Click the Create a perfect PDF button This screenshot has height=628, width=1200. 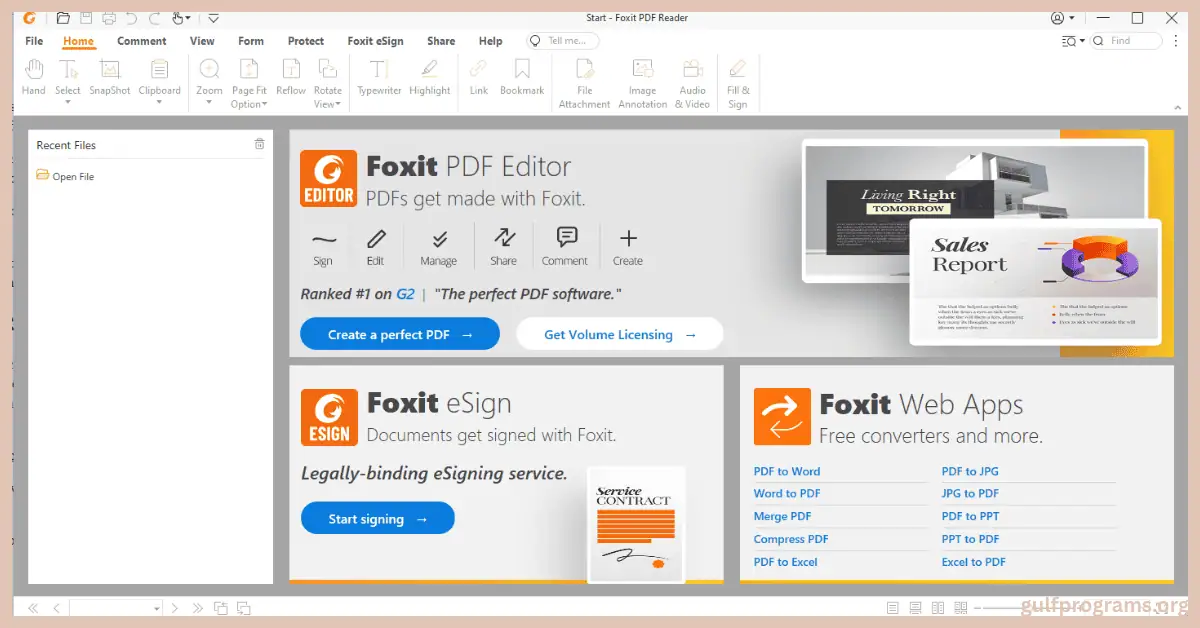click(x=399, y=333)
